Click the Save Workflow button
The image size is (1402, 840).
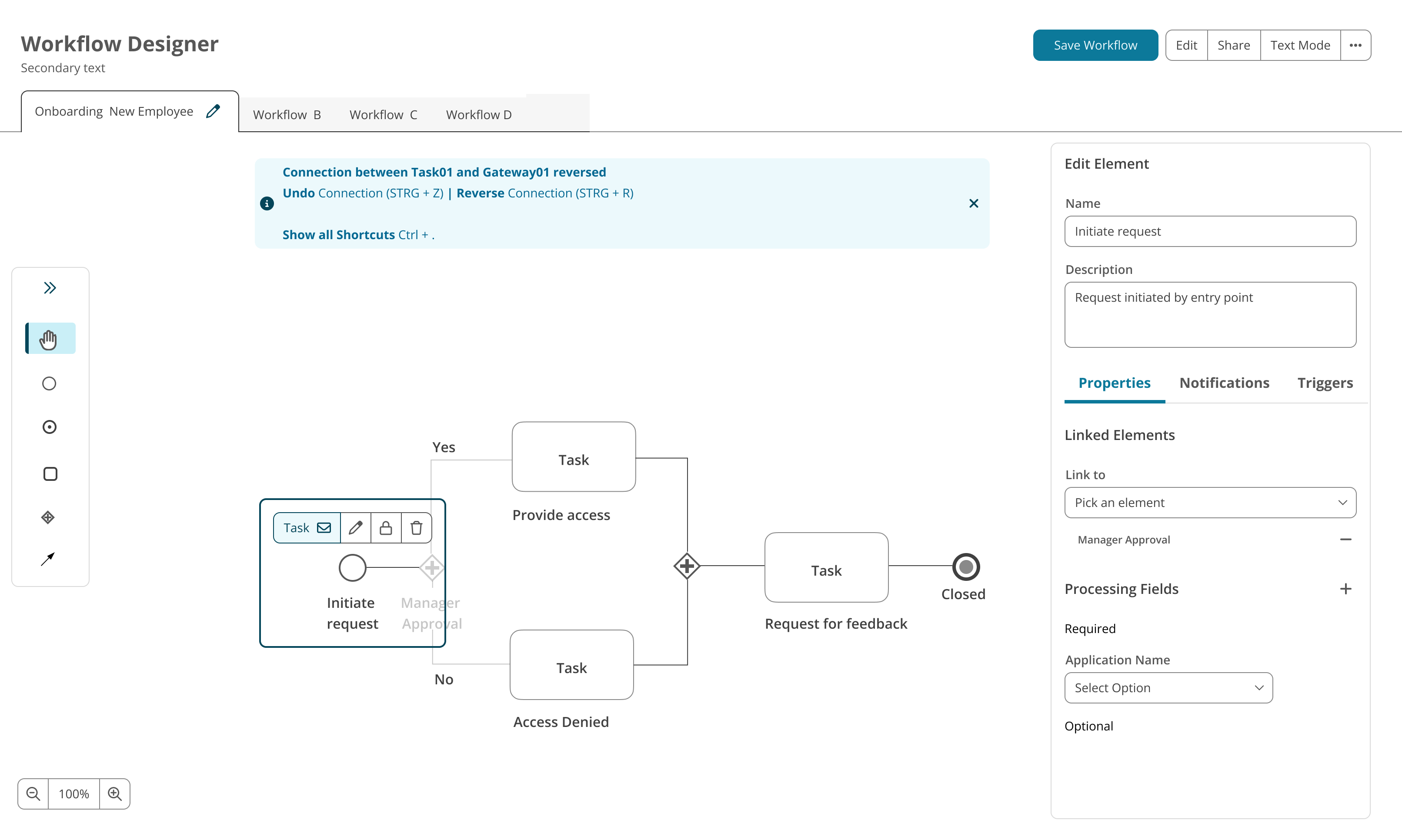click(1095, 45)
